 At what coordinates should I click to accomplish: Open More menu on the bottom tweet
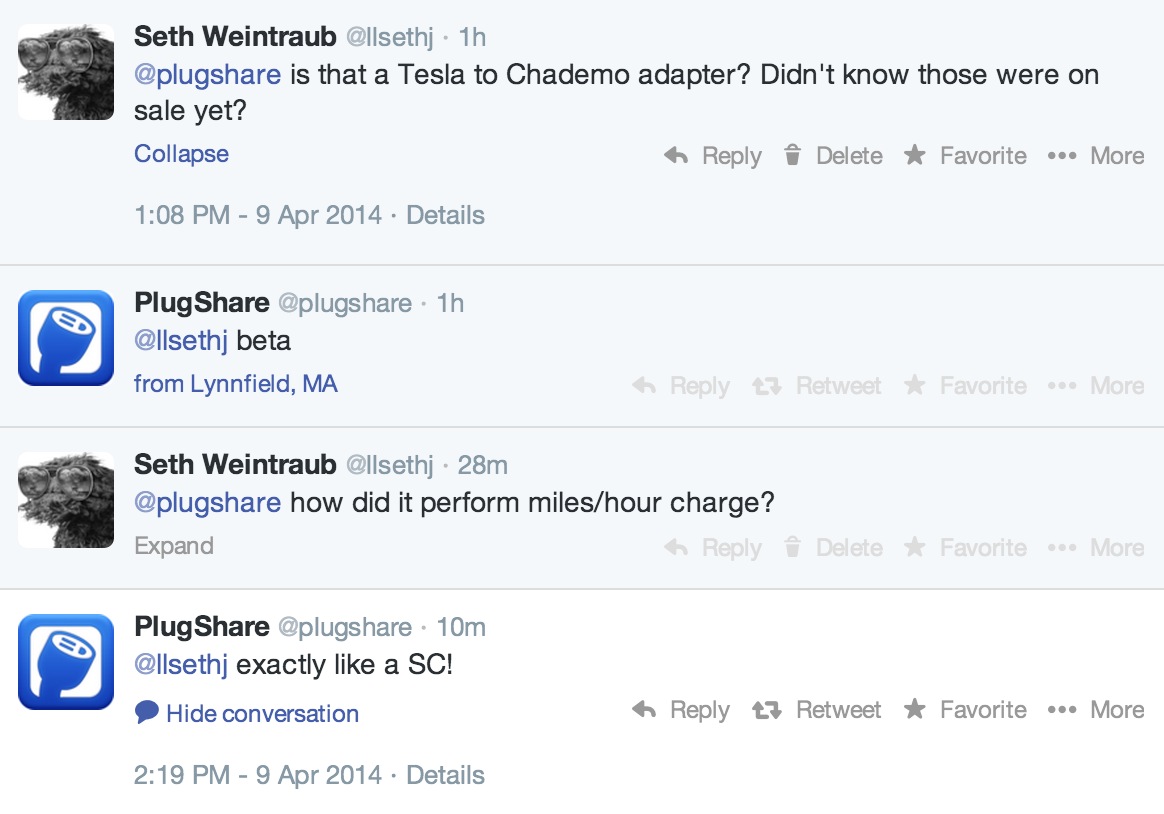pyautogui.click(x=1096, y=710)
